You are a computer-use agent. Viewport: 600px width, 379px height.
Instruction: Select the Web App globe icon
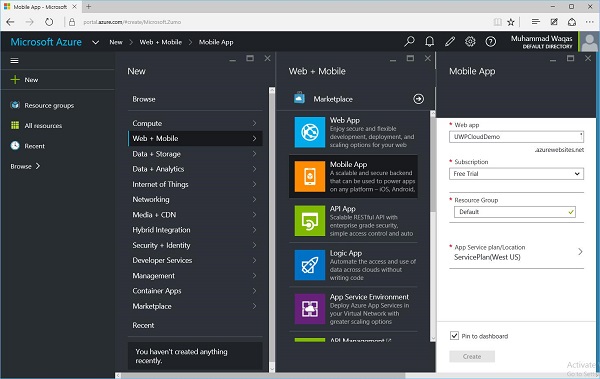click(x=310, y=132)
